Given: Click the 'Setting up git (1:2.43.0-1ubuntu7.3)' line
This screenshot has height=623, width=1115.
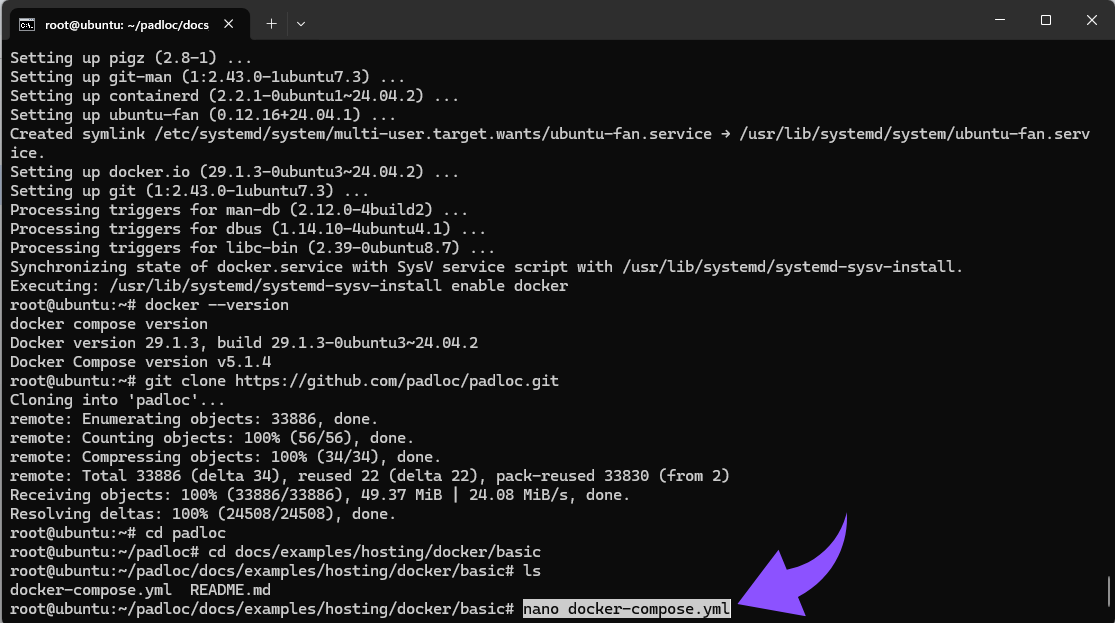Looking at the screenshot, I should [189, 191].
